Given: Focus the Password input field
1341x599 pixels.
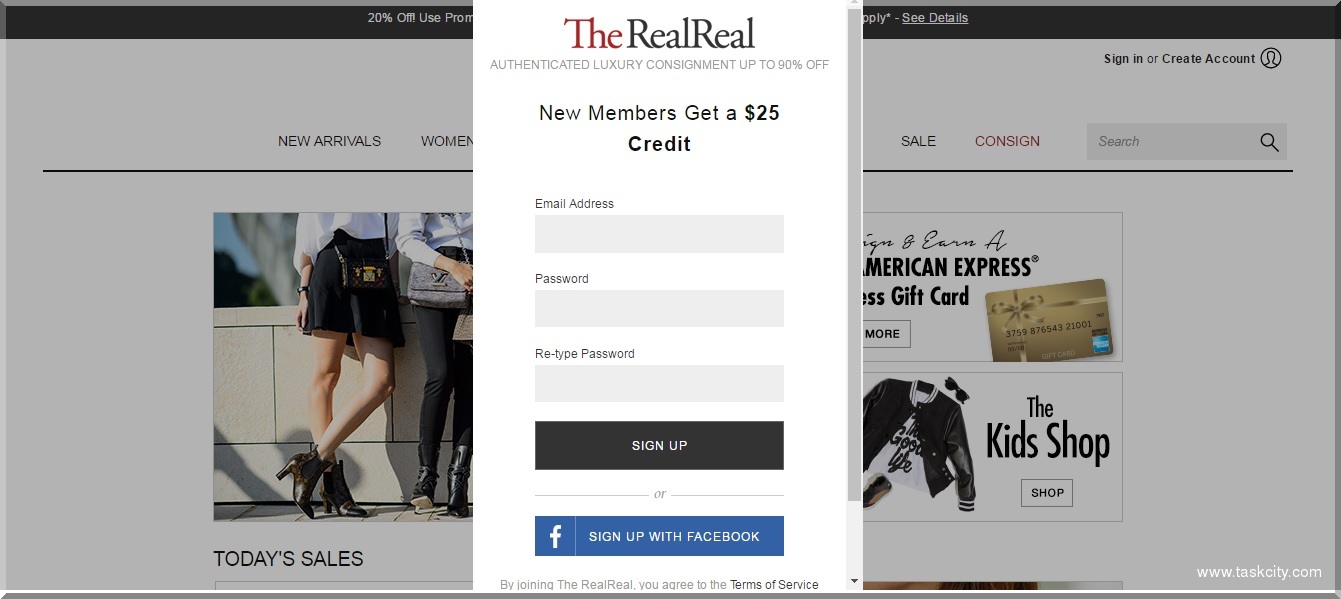Looking at the screenshot, I should pyautogui.click(x=659, y=309).
